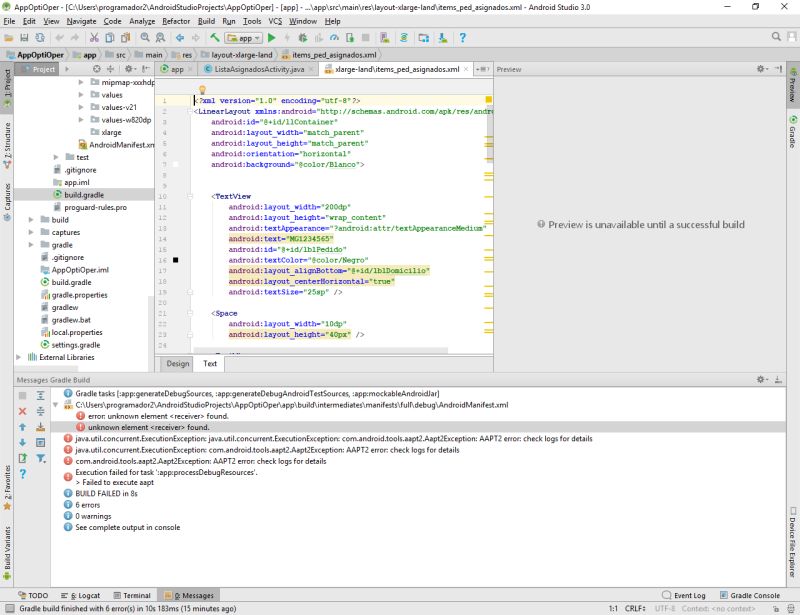800x615 pixels.
Task: Run the app using the green Run button
Action: tap(272, 38)
